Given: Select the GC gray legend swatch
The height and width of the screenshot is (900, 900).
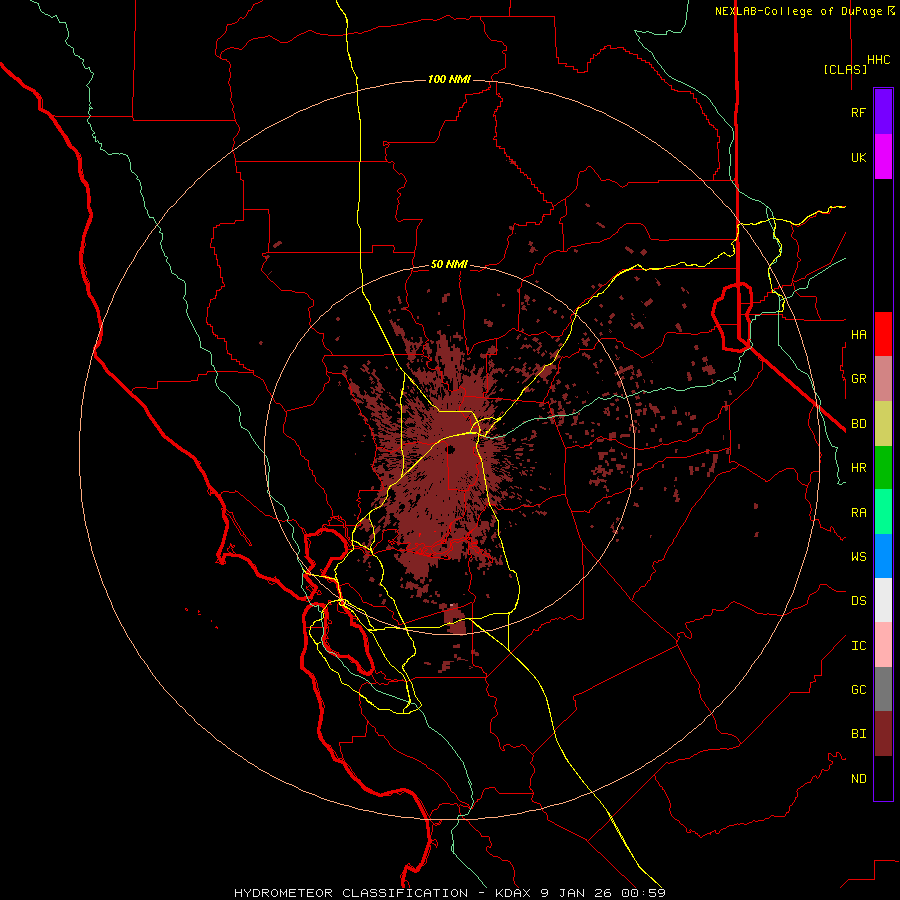Looking at the screenshot, I should click(x=883, y=689).
